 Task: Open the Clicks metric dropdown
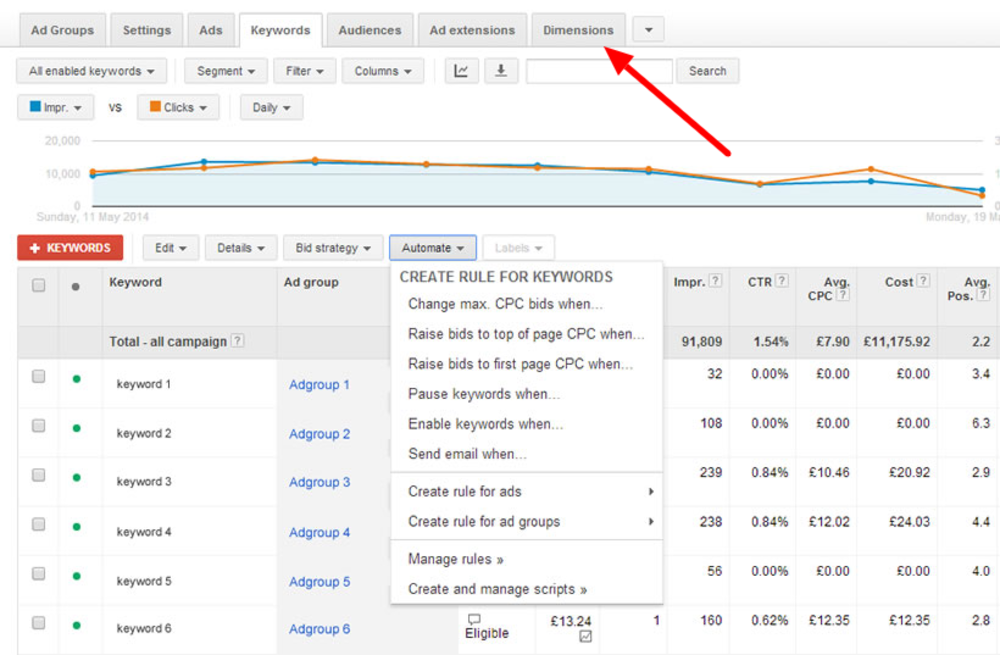178,107
